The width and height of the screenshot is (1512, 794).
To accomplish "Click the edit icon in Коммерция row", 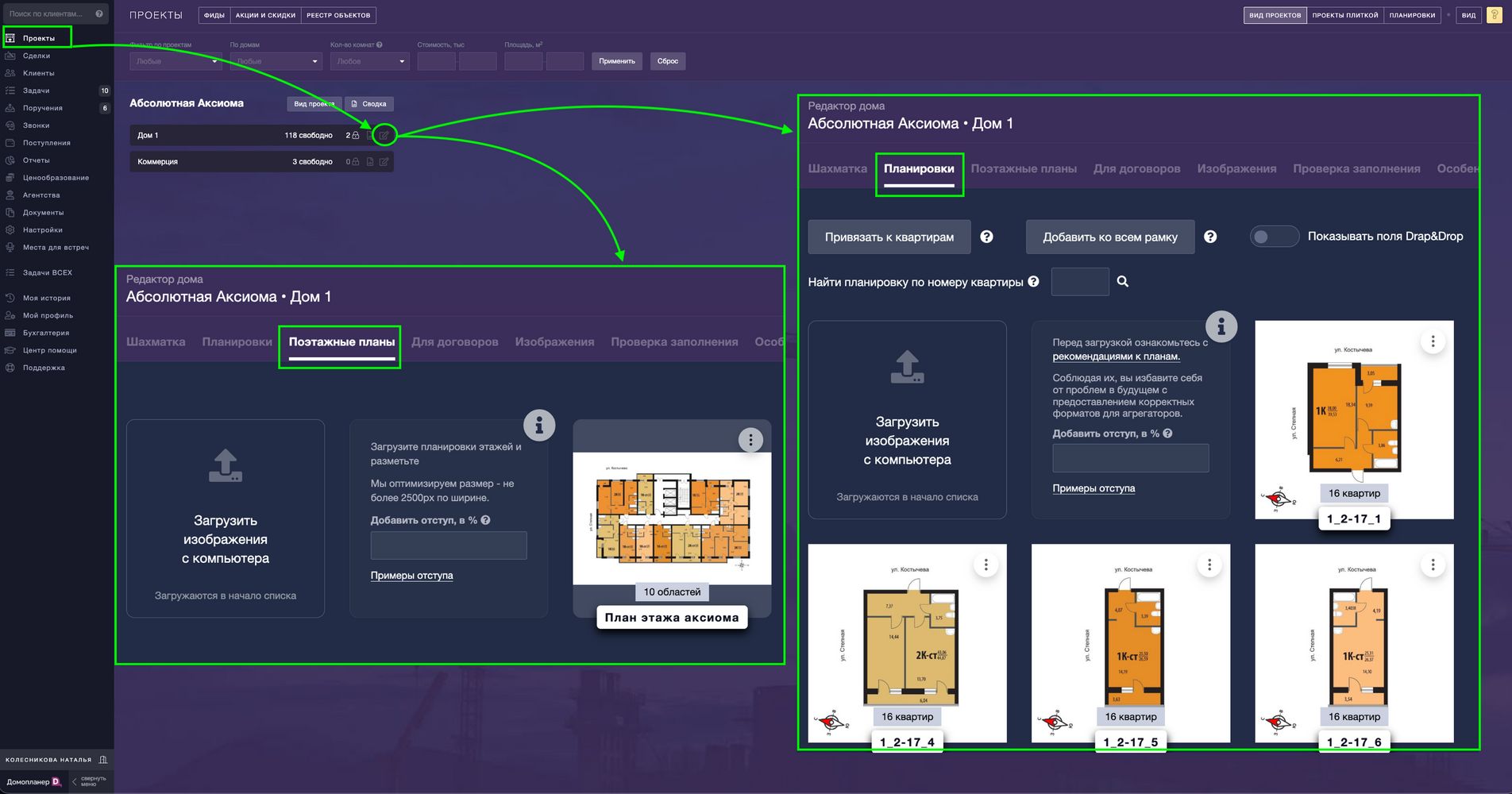I will pos(384,162).
